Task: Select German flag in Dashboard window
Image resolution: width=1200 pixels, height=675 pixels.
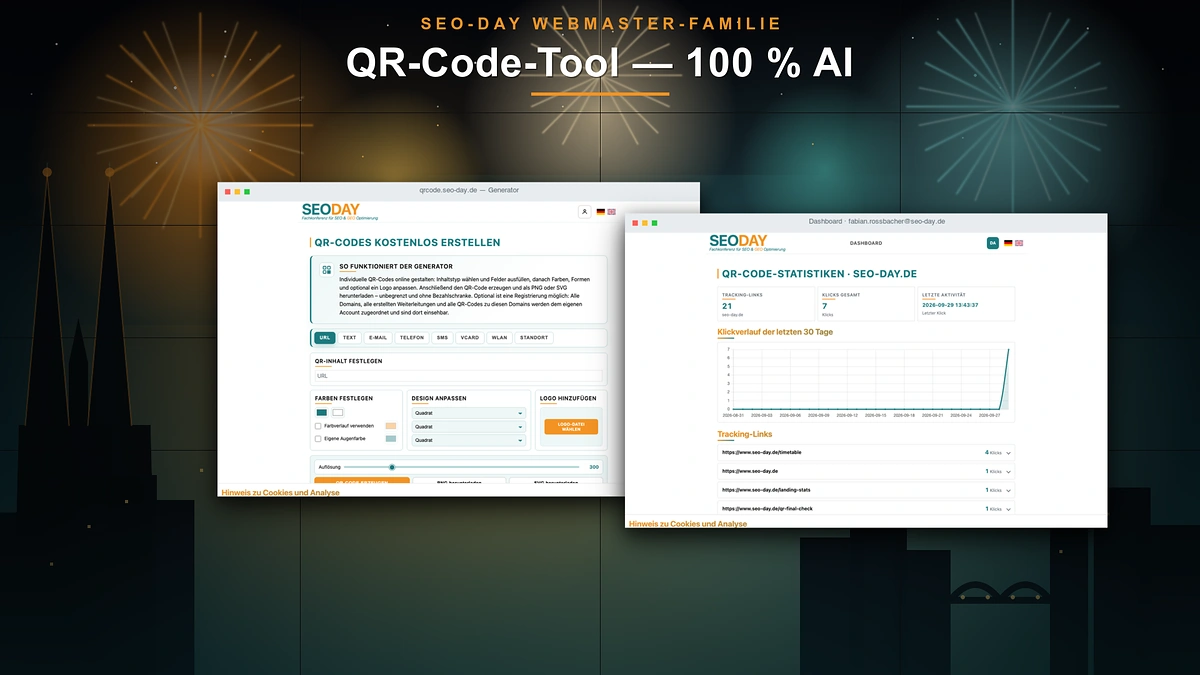Action: pyautogui.click(x=1008, y=243)
